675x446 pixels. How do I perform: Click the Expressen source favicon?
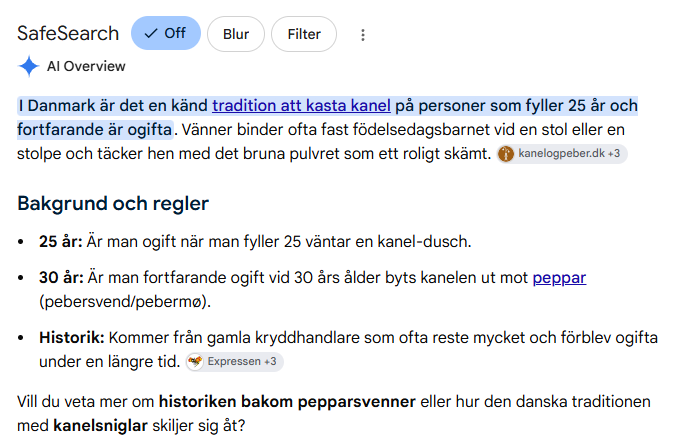(195, 362)
